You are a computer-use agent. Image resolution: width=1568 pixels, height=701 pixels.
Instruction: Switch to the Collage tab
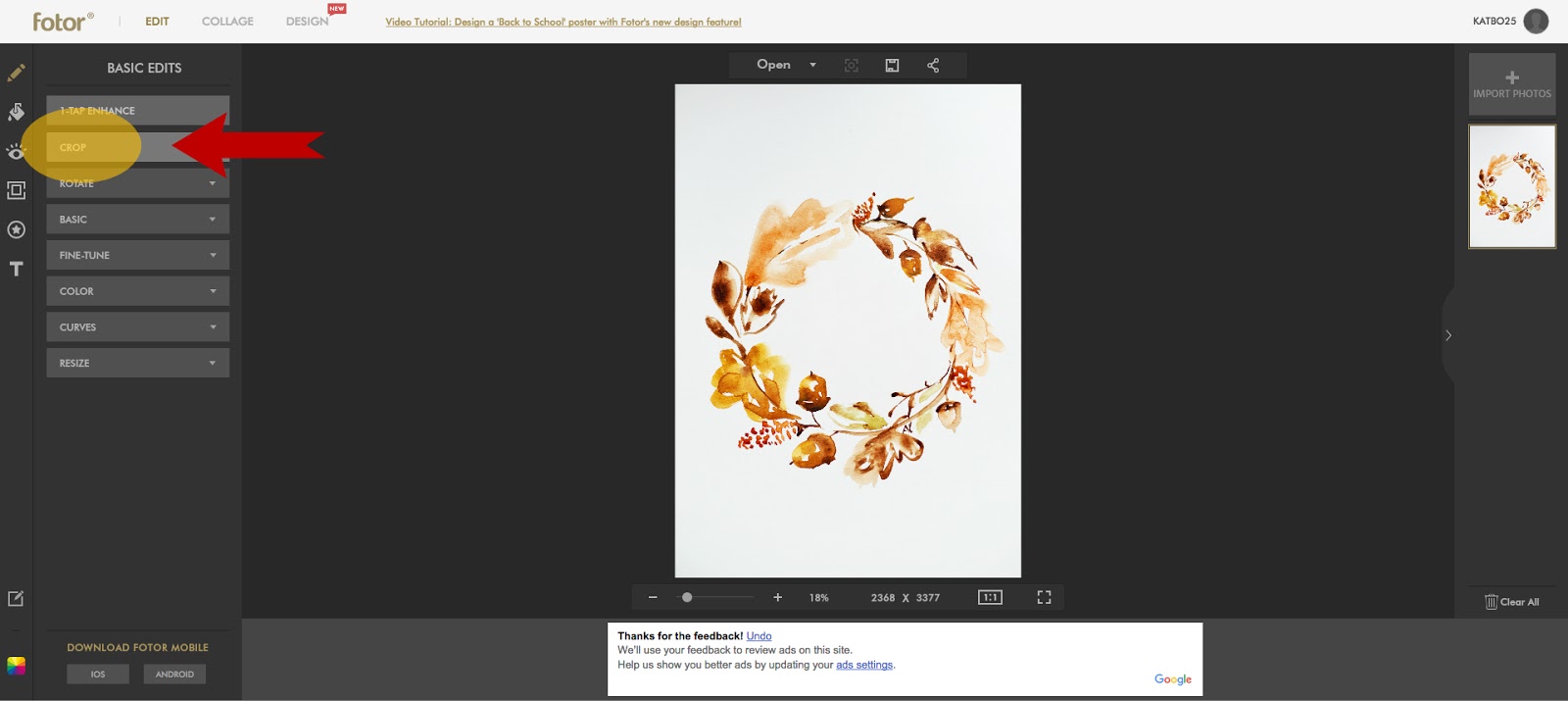pyautogui.click(x=227, y=22)
